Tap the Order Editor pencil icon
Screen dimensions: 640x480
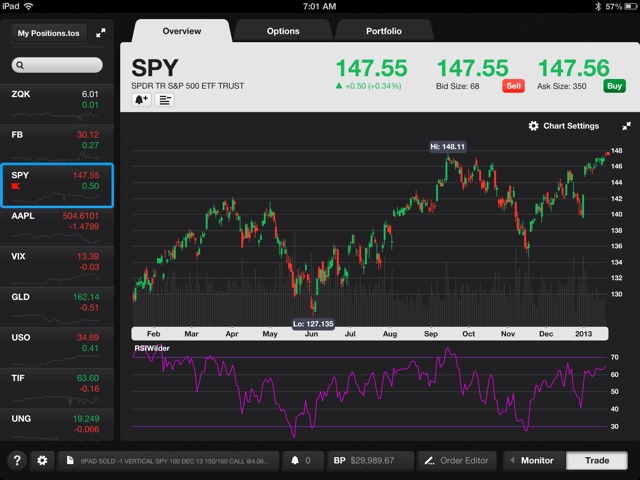click(429, 461)
